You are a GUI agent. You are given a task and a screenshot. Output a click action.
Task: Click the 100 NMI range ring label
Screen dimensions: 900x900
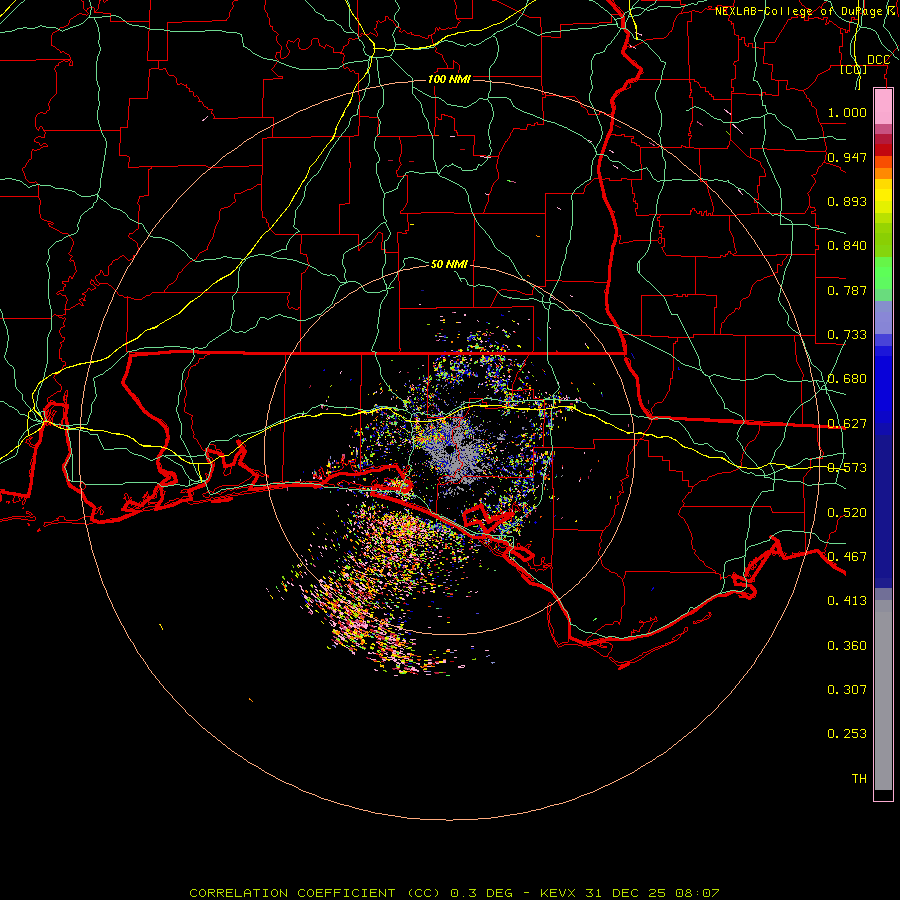(x=449, y=79)
